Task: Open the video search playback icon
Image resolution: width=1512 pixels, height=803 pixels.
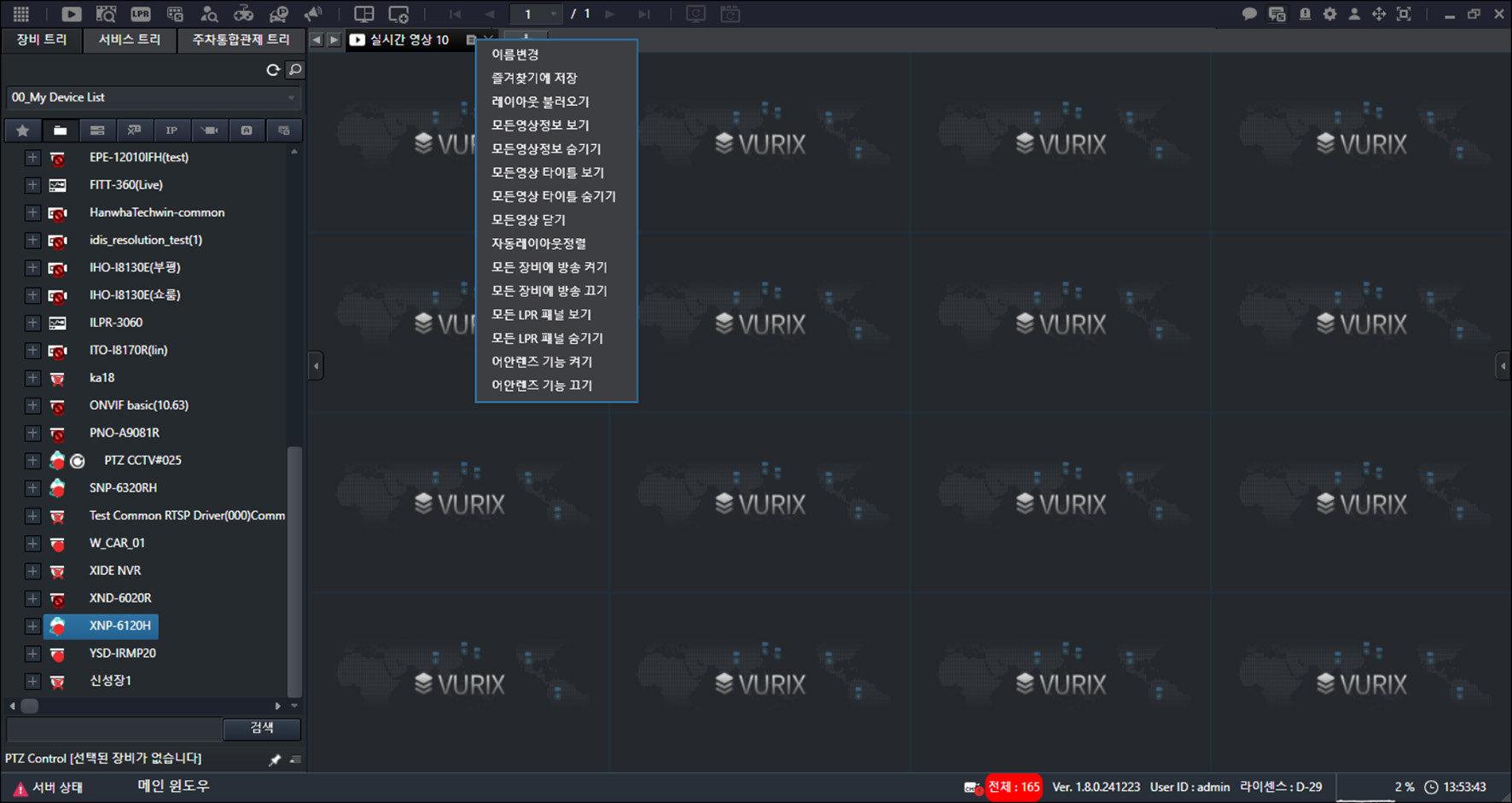Action: coord(106,14)
